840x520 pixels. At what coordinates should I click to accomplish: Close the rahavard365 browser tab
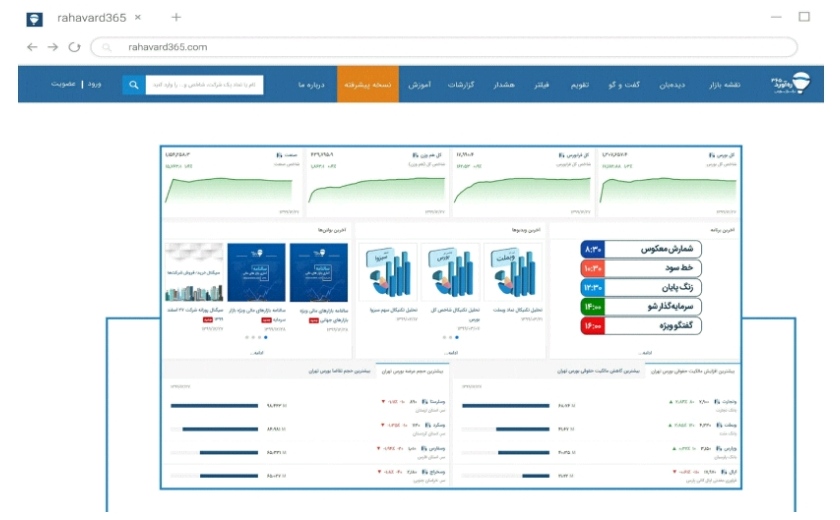point(138,18)
